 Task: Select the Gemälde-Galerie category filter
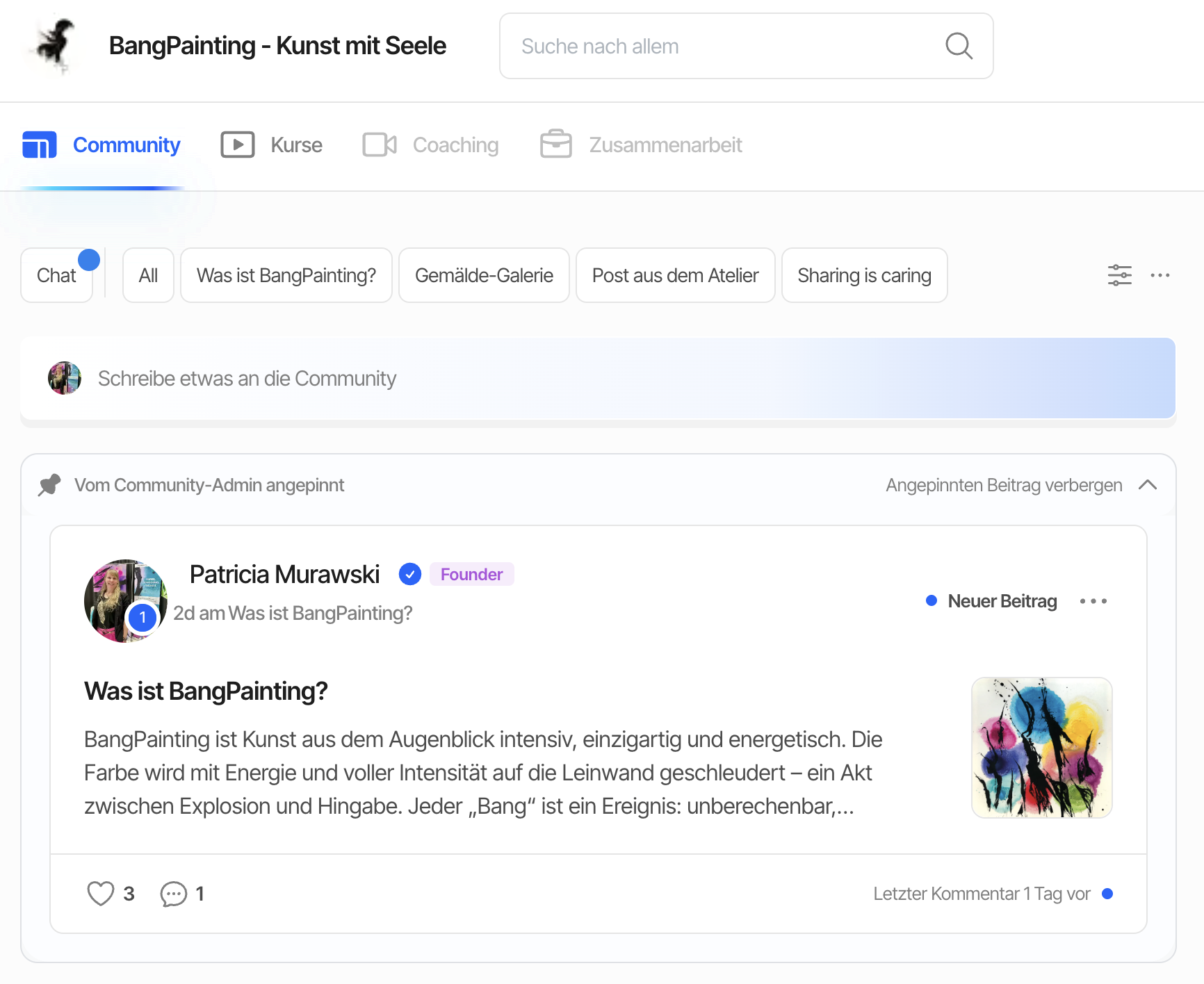click(484, 275)
